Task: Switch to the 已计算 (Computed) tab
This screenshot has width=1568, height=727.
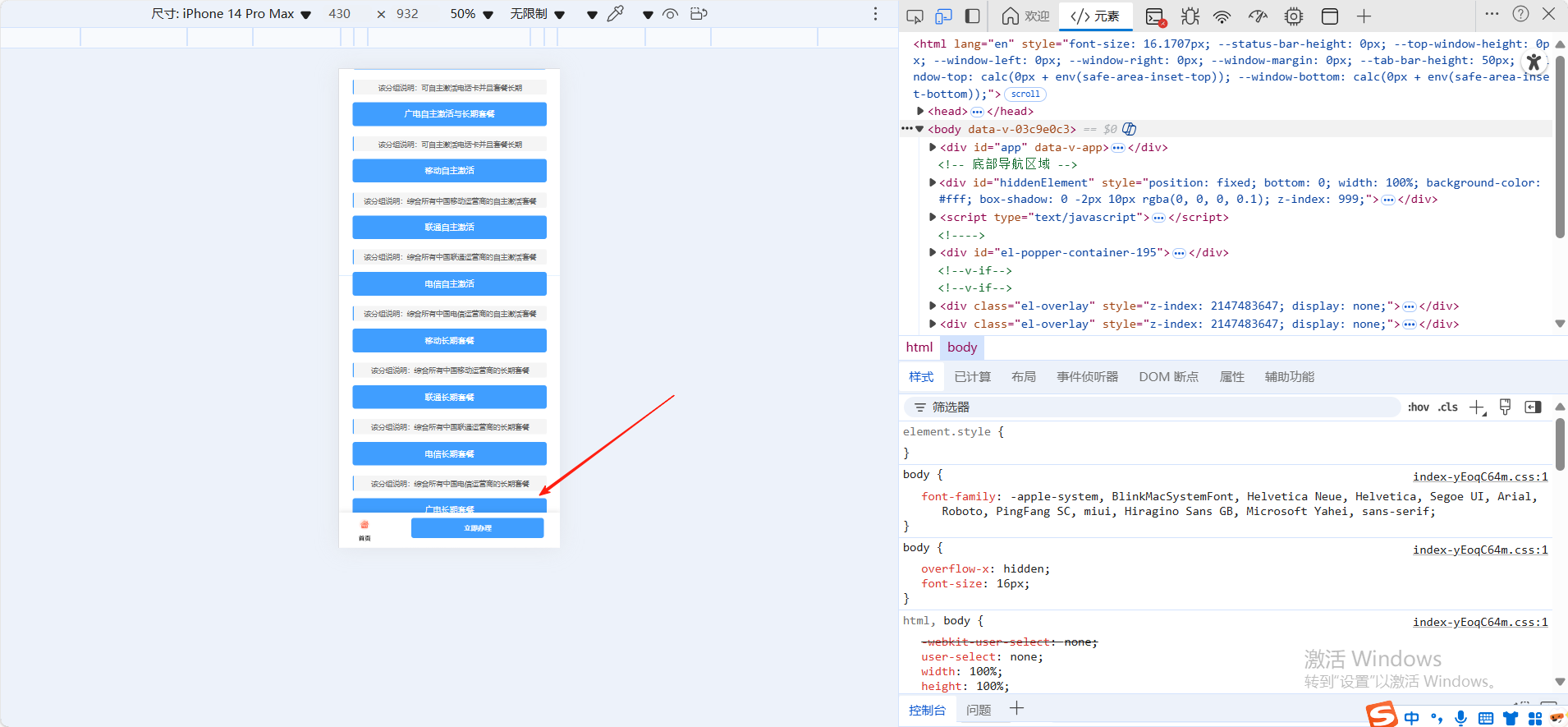Action: coord(973,377)
